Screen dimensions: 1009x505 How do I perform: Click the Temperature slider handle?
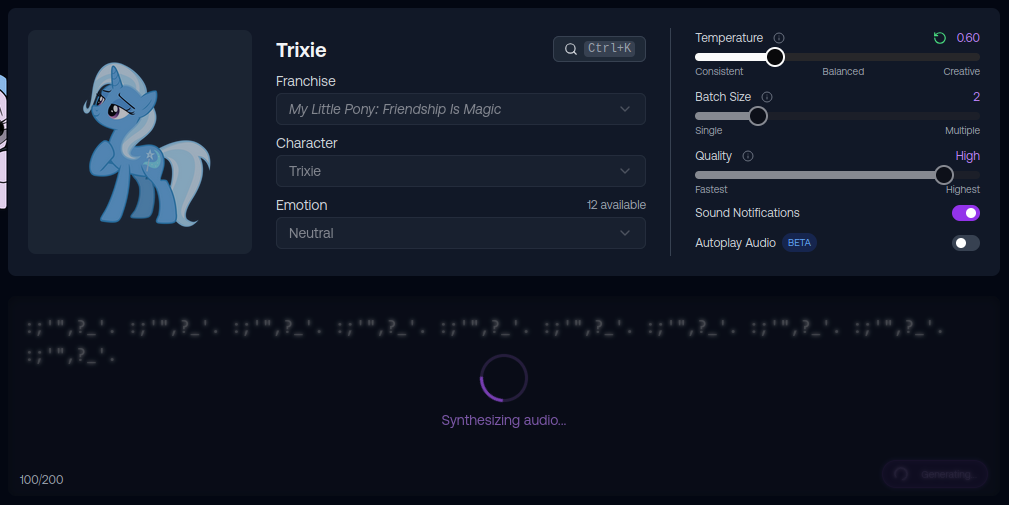775,57
